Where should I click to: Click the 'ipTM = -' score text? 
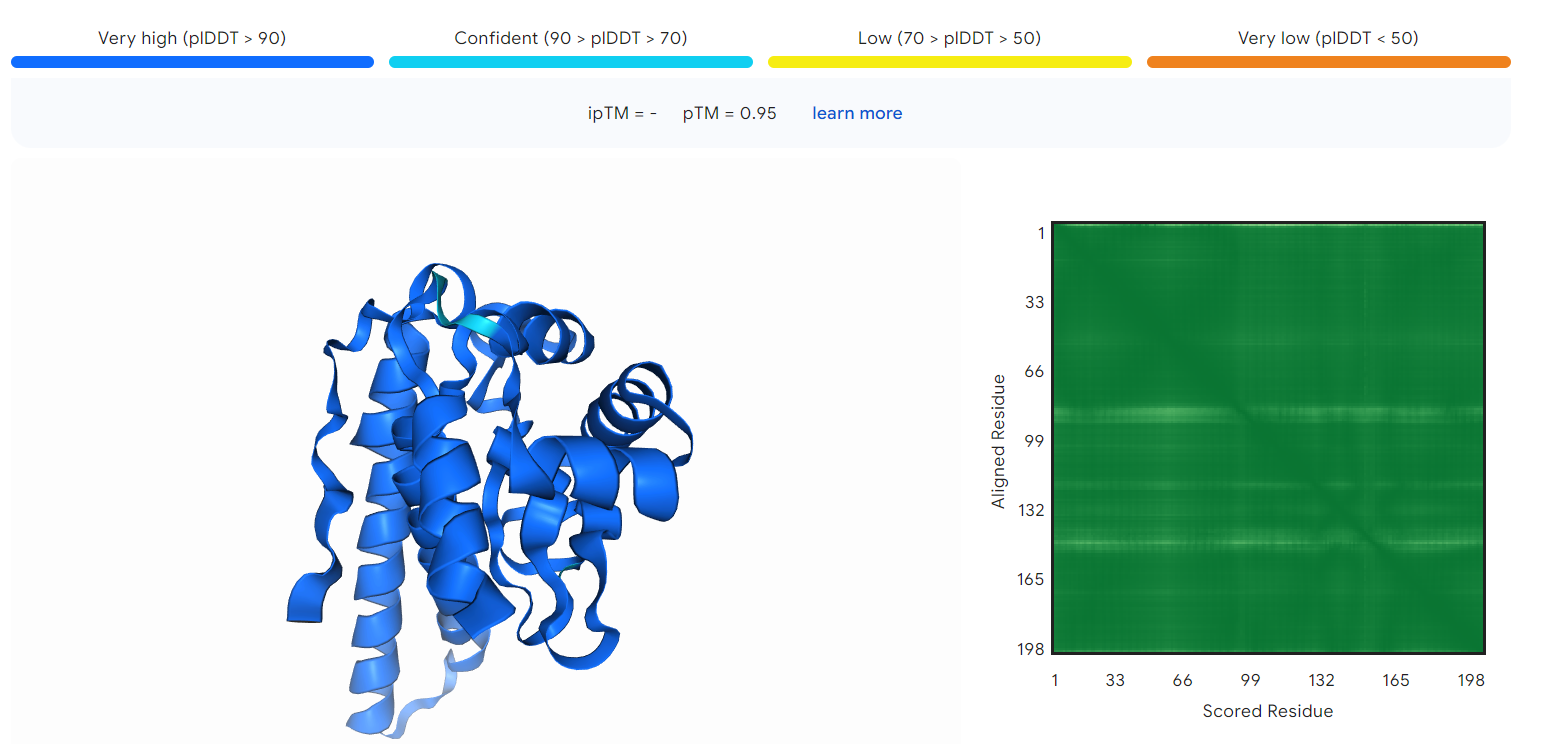622,113
